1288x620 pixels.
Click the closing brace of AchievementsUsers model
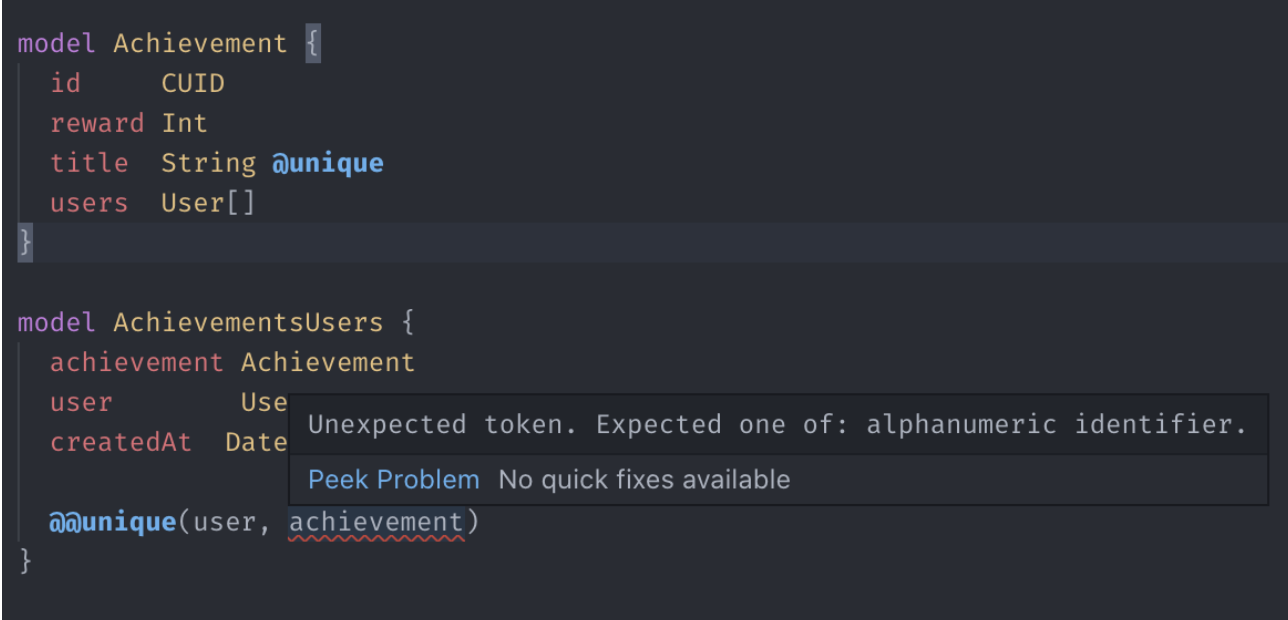point(25,561)
